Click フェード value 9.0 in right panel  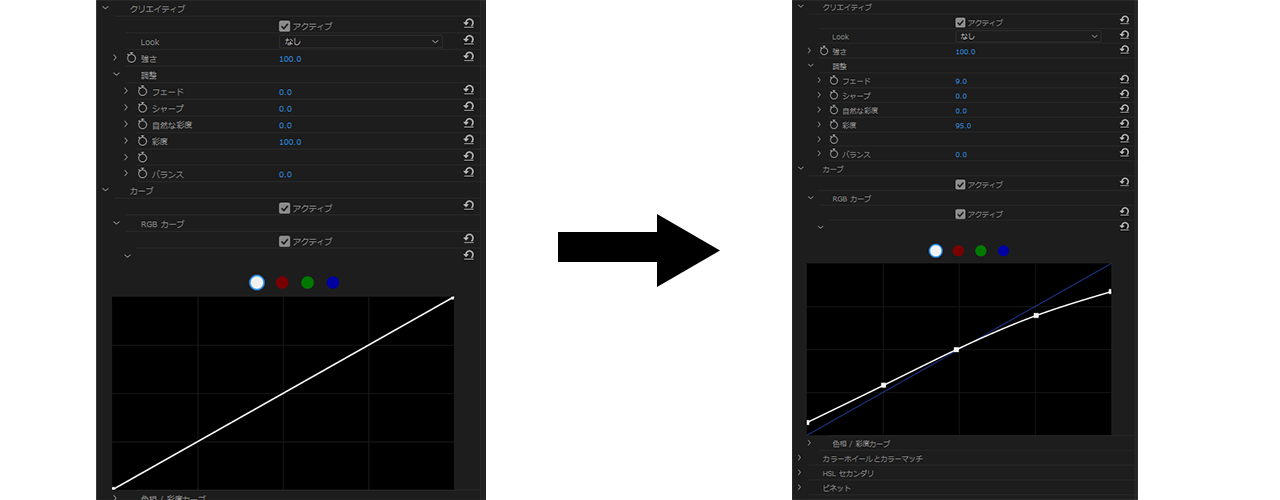961,81
